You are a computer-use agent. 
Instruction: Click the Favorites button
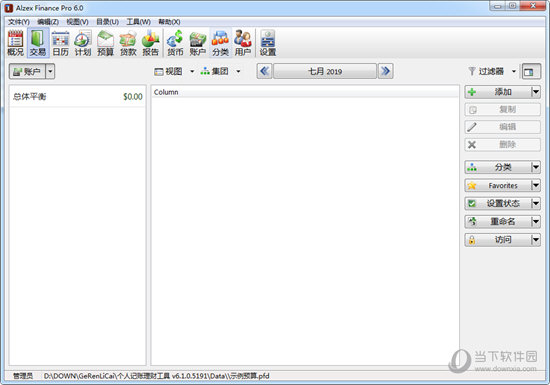498,185
